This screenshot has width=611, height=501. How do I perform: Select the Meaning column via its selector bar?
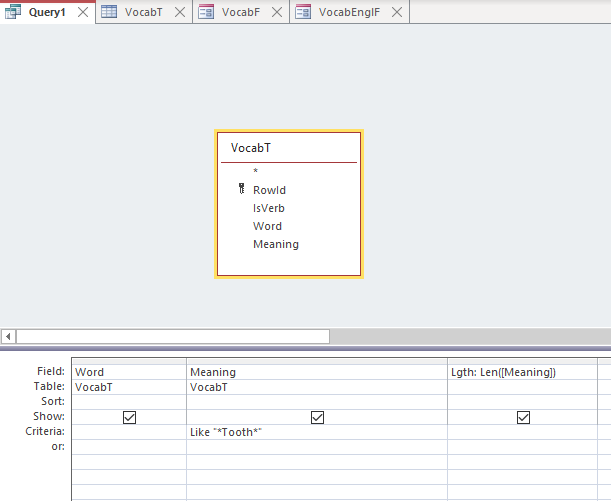click(x=317, y=362)
